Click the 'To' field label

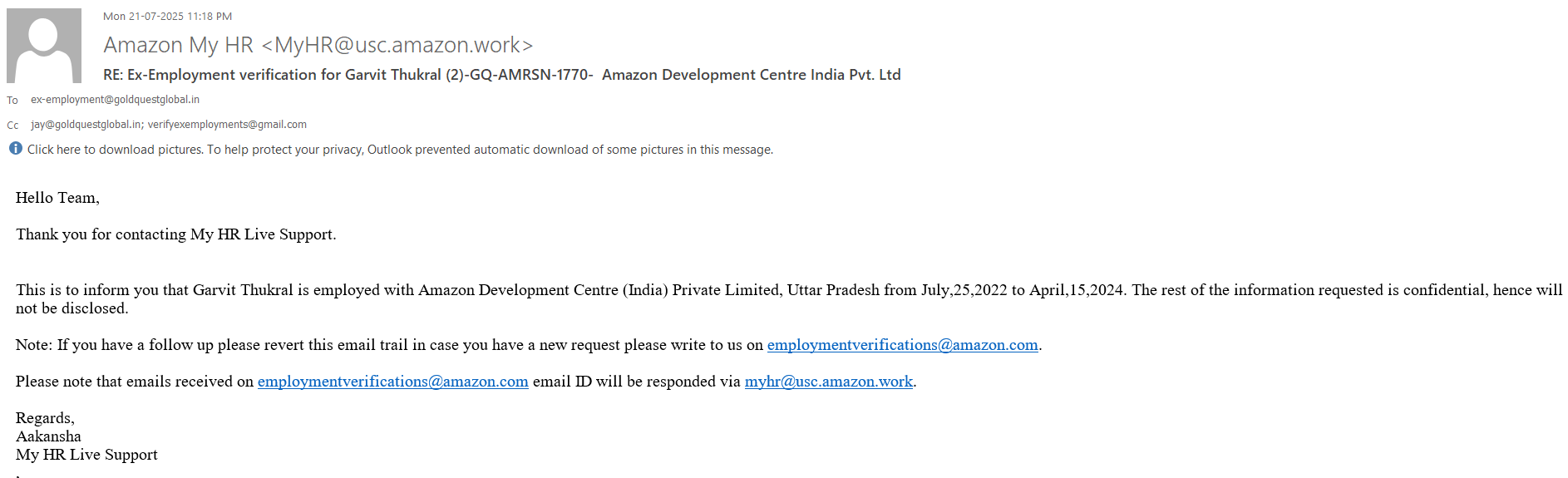coord(12,101)
